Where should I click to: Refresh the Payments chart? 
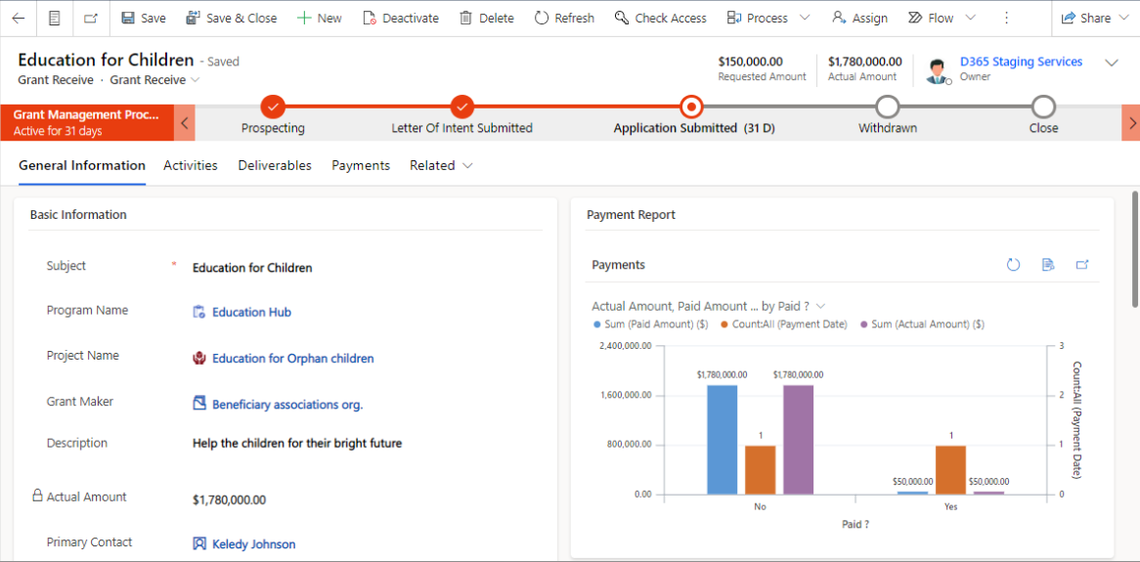1013,265
